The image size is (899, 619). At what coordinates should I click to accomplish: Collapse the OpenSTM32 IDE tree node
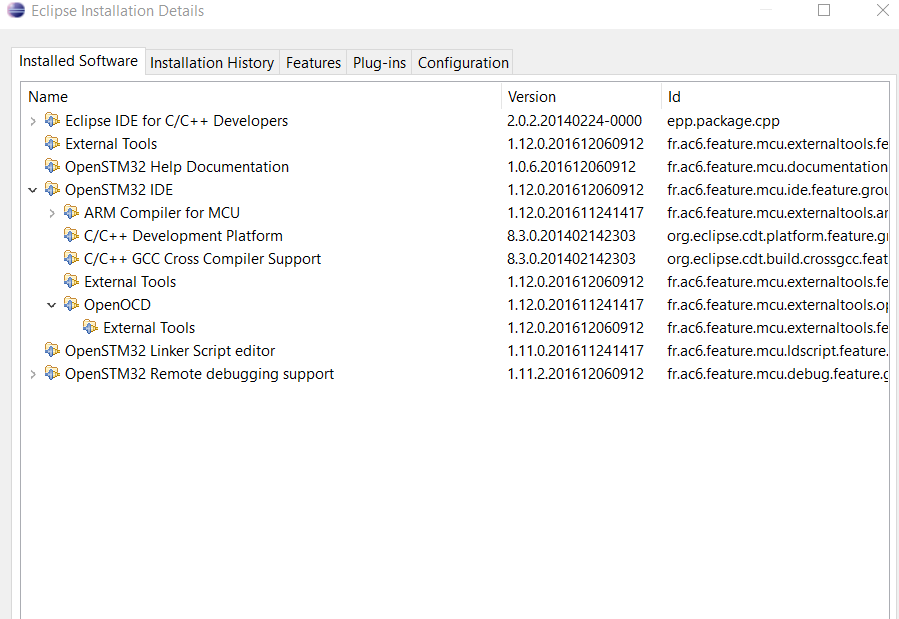pos(33,190)
